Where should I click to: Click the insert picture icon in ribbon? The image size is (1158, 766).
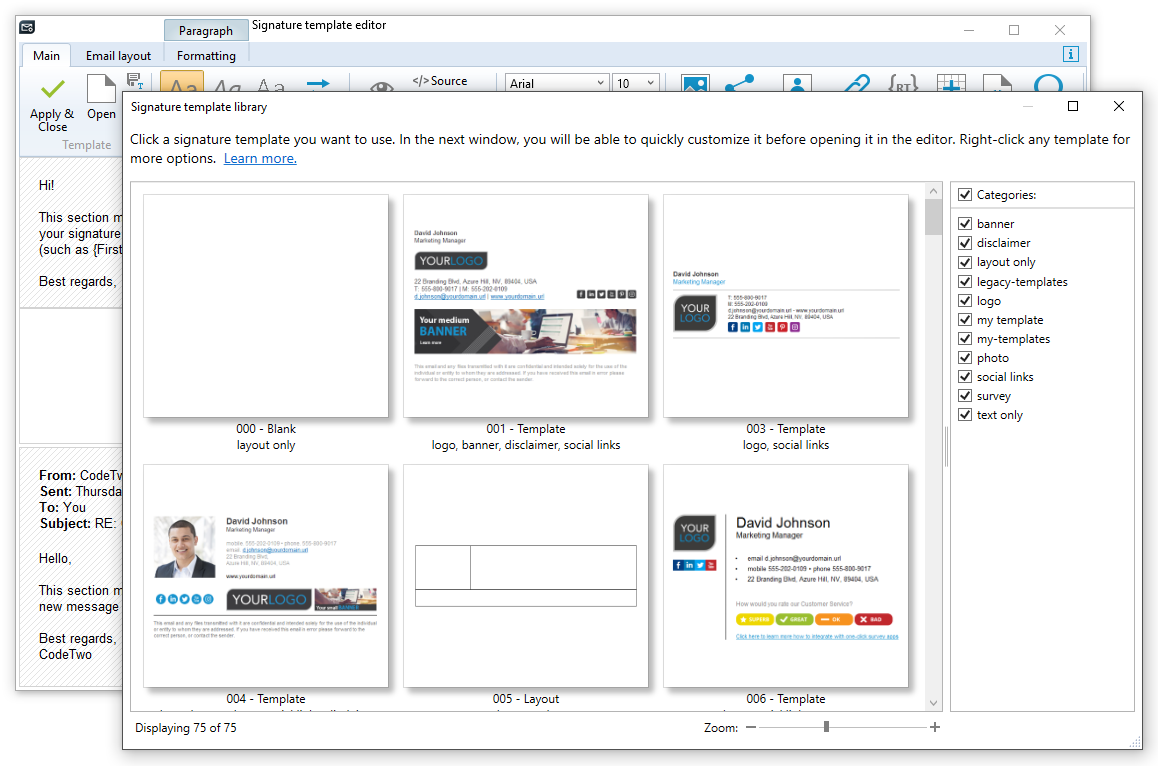point(695,83)
